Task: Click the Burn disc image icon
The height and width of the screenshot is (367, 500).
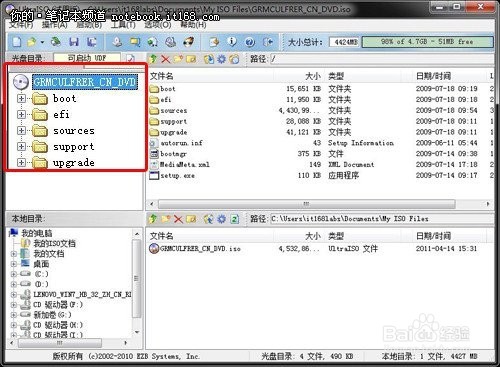Action: pos(189,42)
